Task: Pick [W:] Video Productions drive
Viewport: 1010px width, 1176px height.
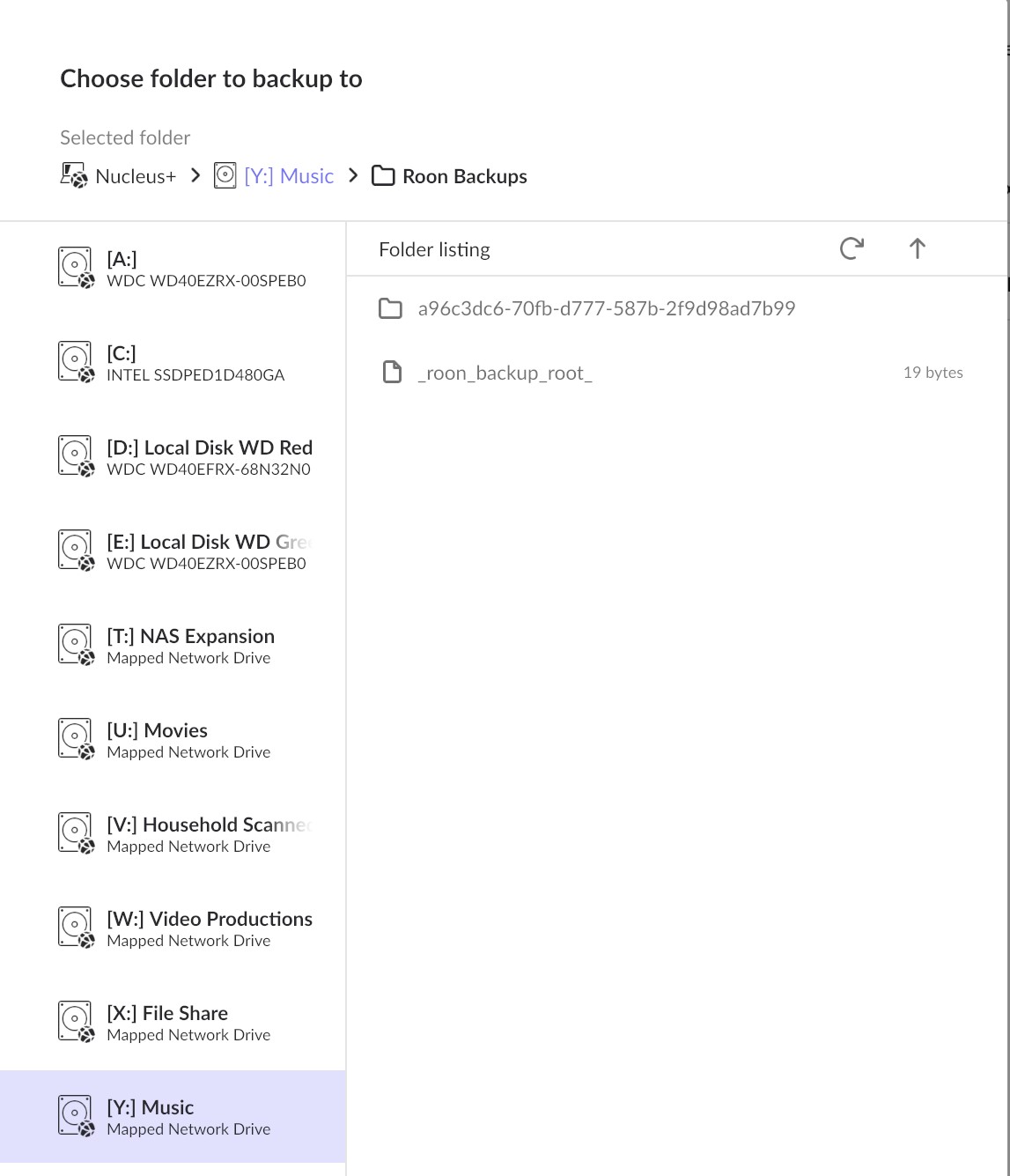Action: point(209,928)
